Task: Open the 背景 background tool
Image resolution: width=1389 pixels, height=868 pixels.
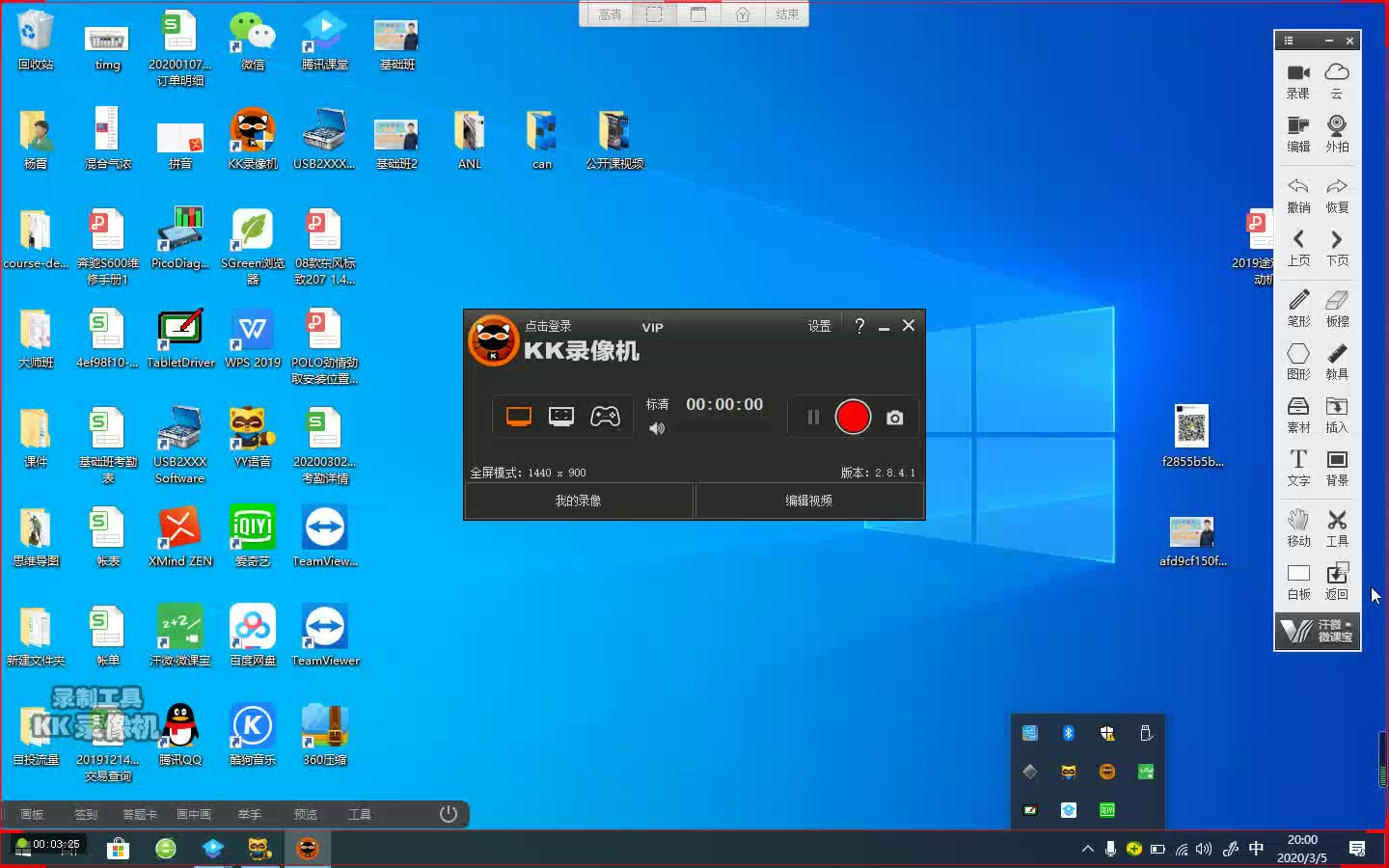Action: pyautogui.click(x=1336, y=468)
